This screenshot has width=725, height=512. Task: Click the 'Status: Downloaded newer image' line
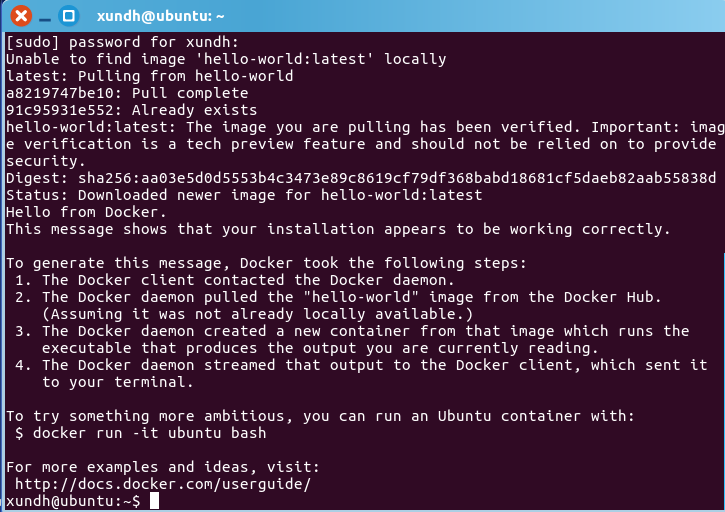(244, 195)
